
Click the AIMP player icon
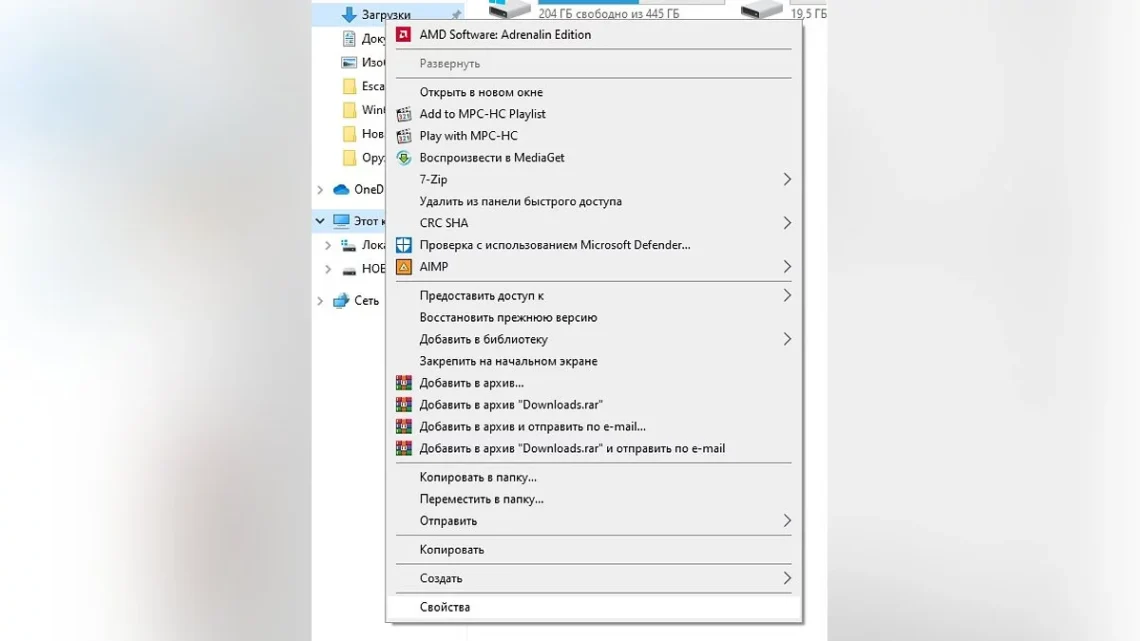(x=404, y=266)
